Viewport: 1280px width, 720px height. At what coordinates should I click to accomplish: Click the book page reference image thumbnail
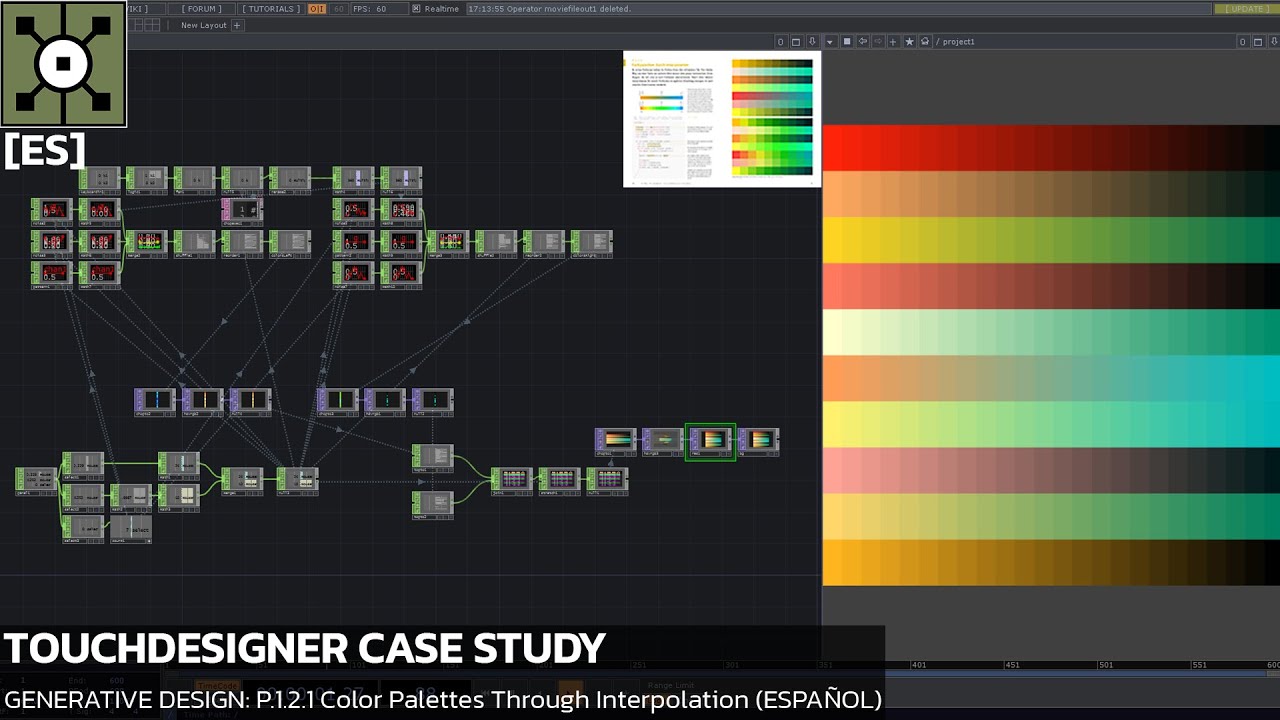coord(722,119)
